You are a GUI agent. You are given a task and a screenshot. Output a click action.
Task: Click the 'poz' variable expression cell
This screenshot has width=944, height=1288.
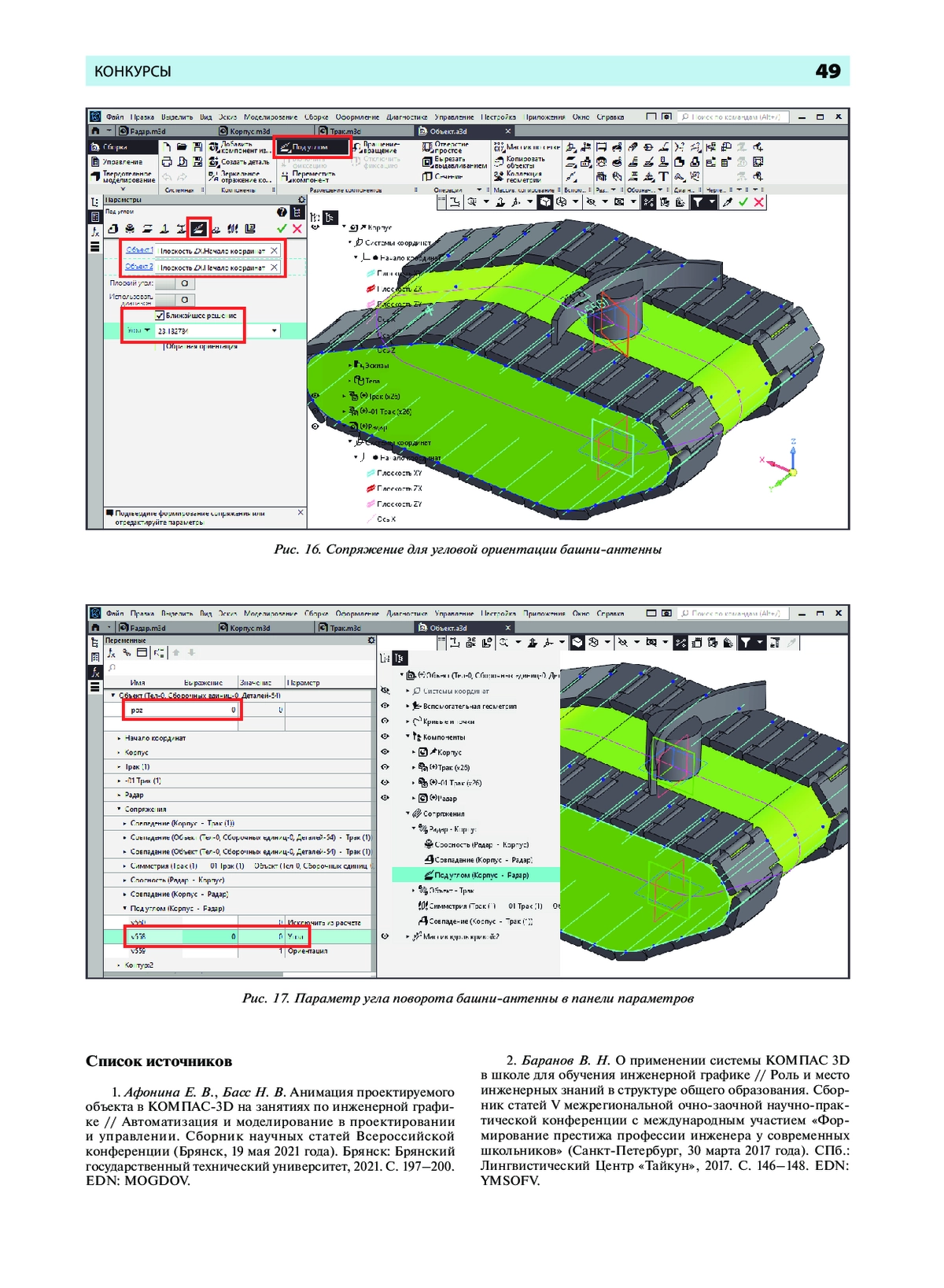click(209, 710)
